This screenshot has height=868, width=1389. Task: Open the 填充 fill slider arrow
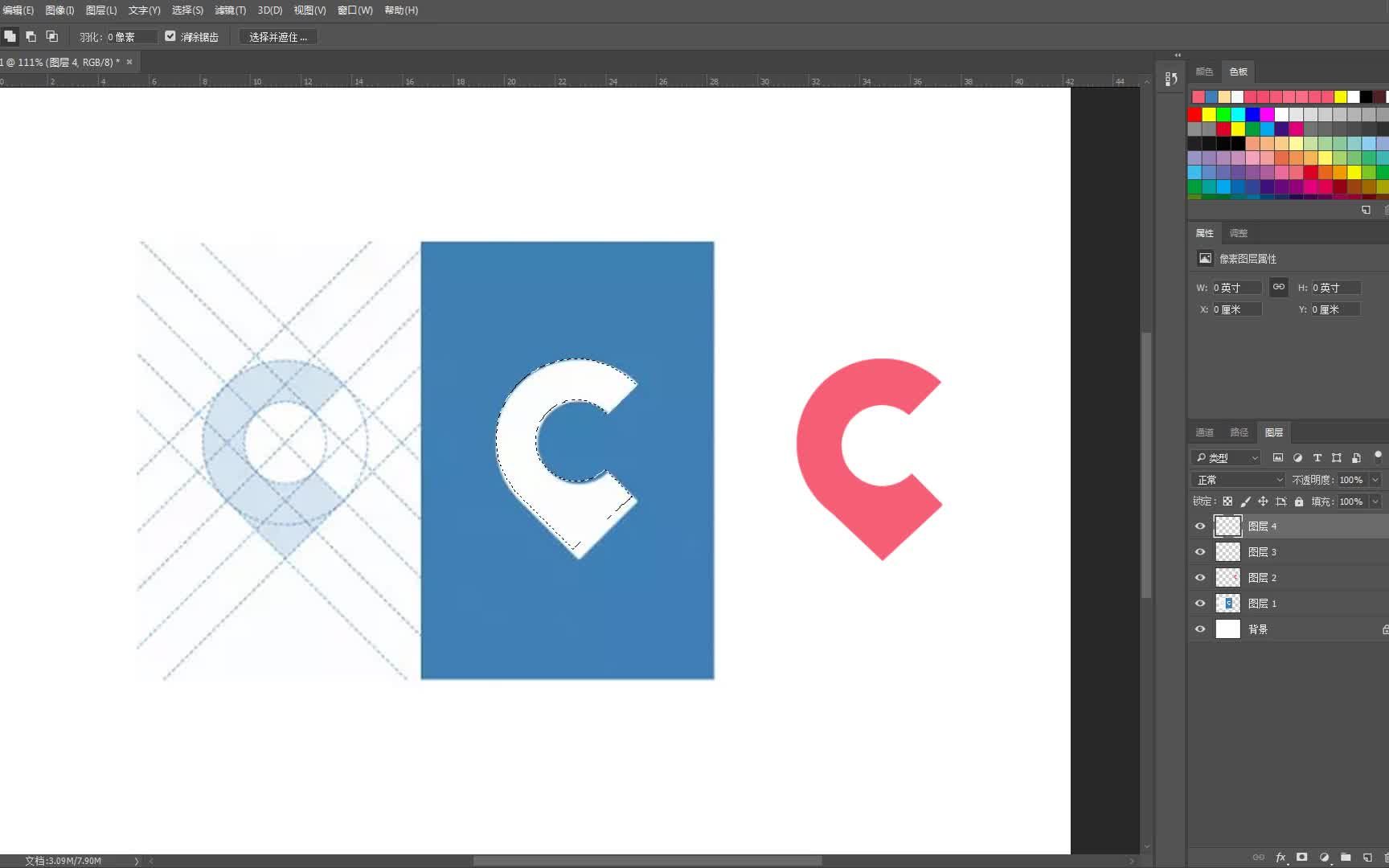[x=1375, y=502]
